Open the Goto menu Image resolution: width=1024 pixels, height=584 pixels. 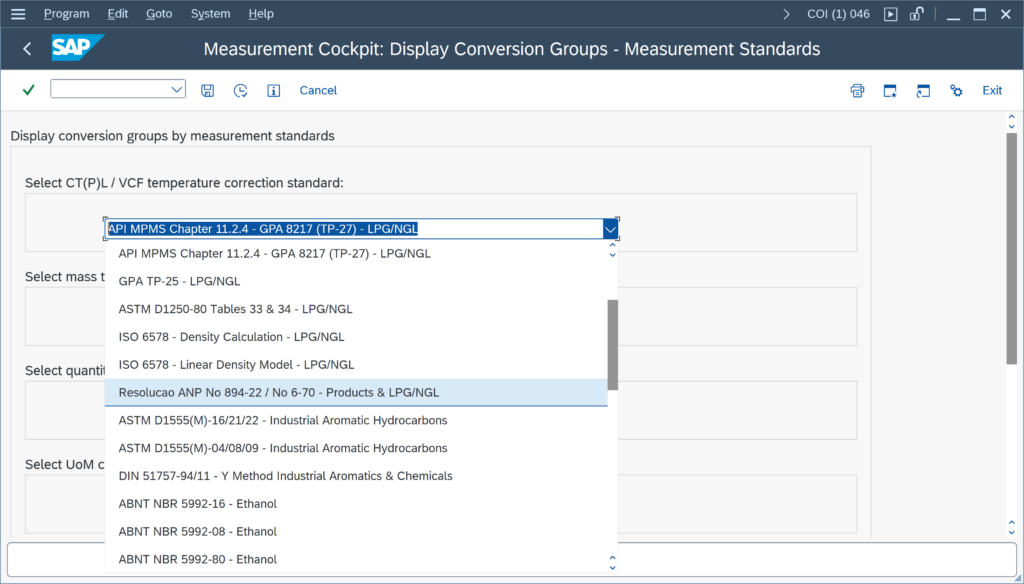click(x=159, y=14)
